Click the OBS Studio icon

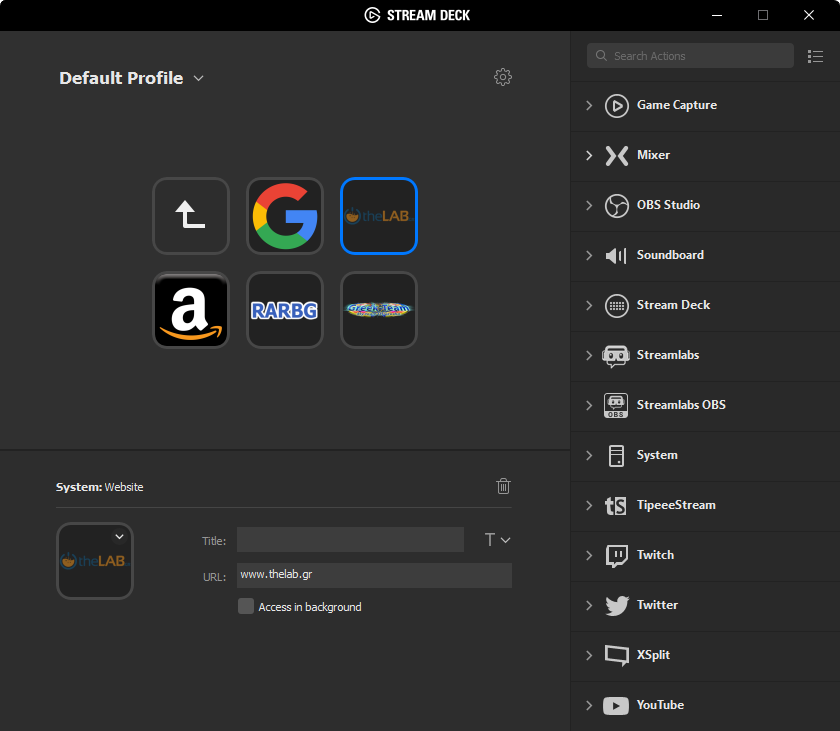[617, 206]
